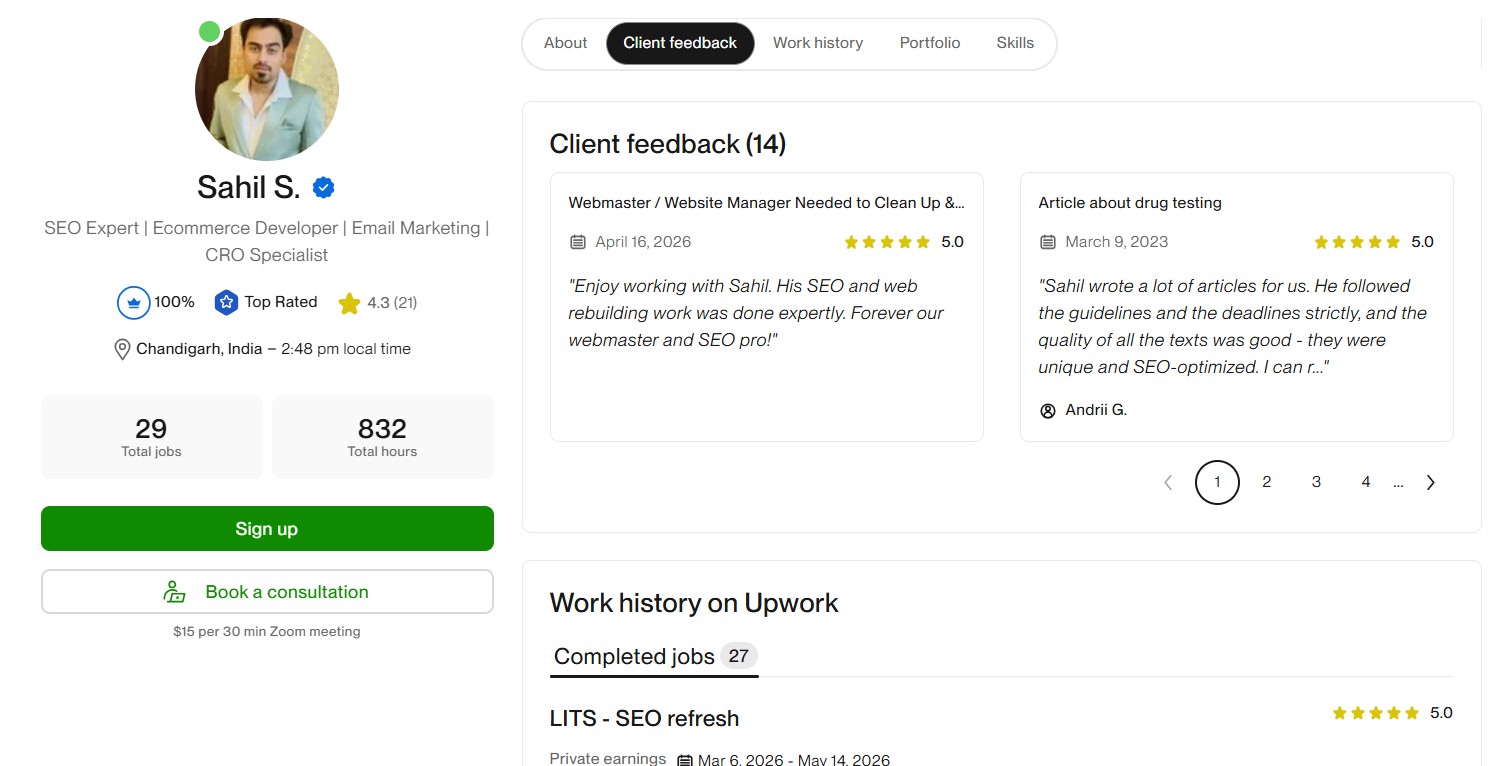Click the yellow star rating icon near 4.3
Viewport: 1511px width, 766px height.
[x=349, y=303]
